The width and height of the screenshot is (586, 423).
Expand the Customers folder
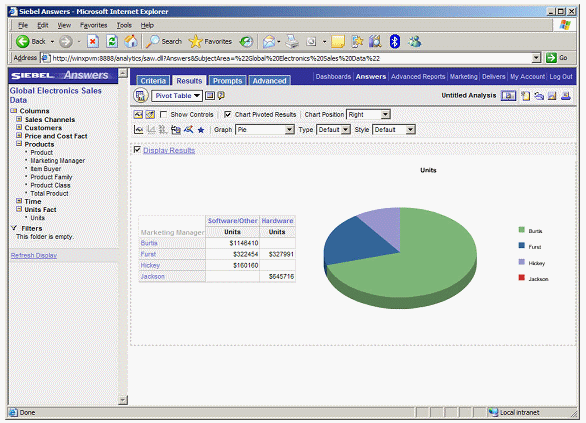point(19,127)
